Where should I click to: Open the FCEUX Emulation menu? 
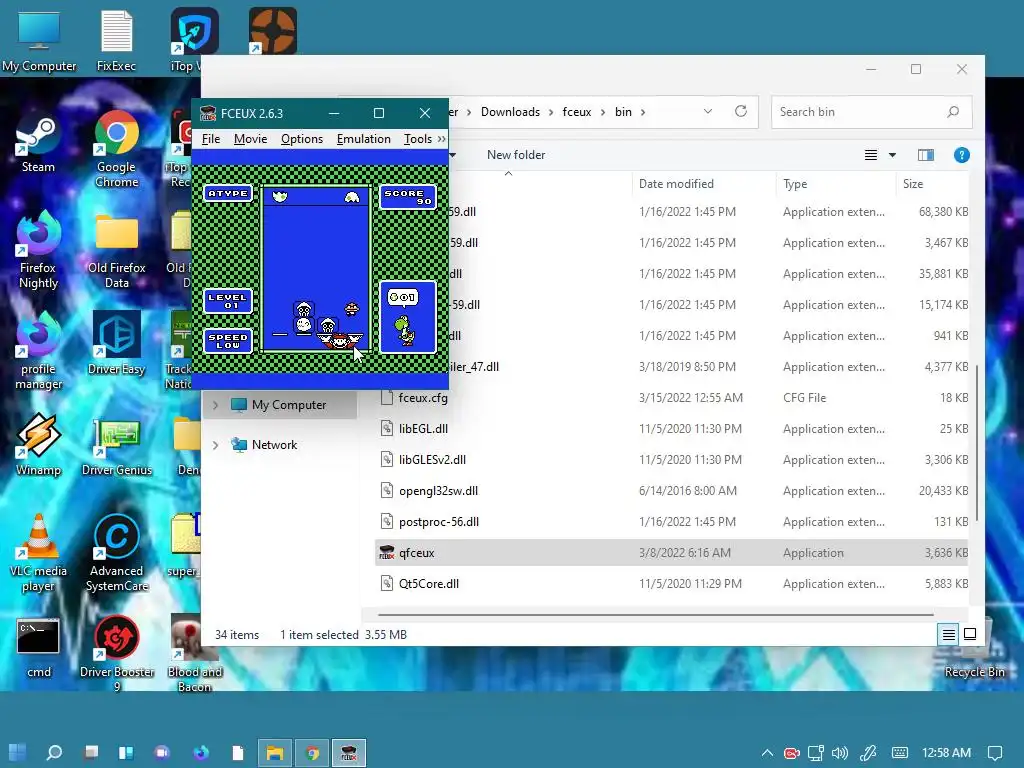point(363,138)
